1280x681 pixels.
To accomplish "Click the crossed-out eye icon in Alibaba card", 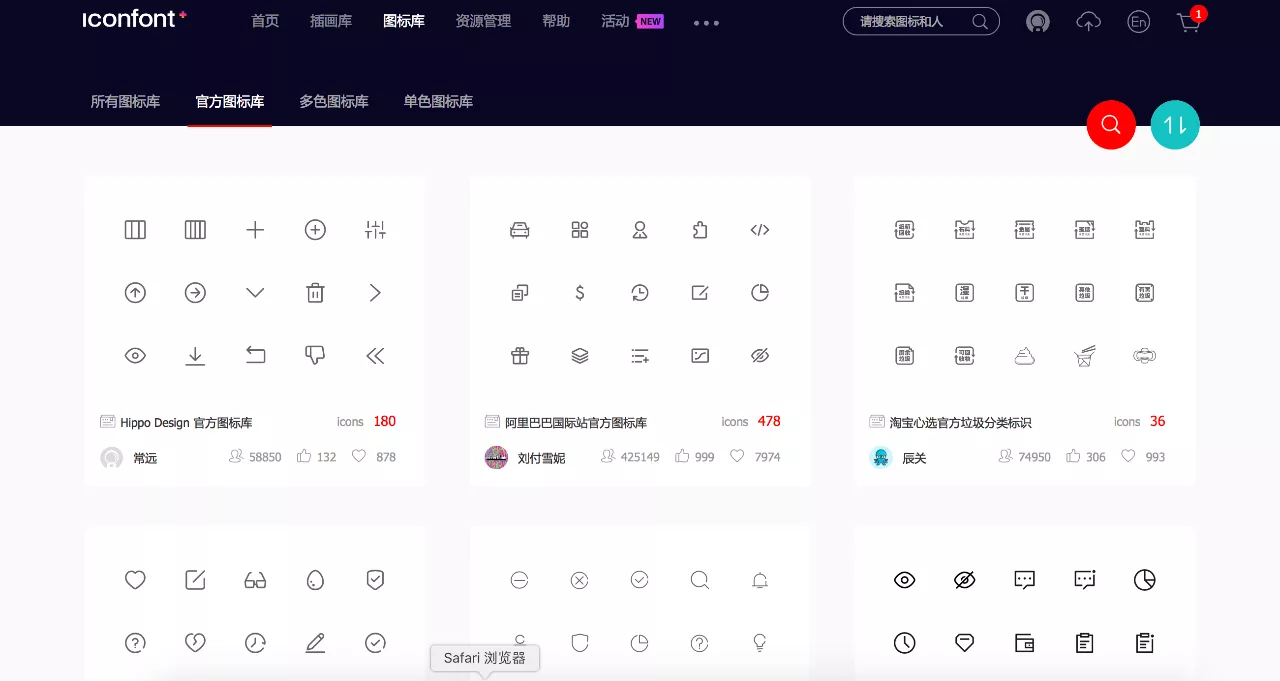I will coord(760,355).
